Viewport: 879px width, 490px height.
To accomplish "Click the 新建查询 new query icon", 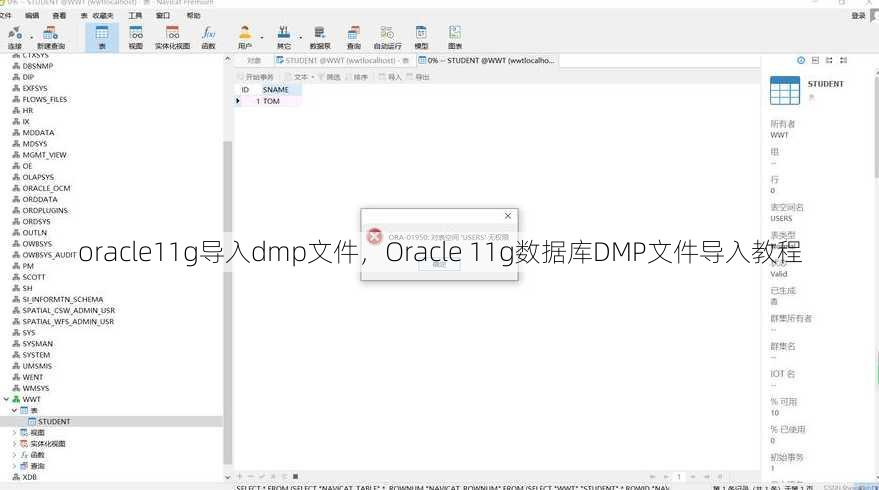I will (50, 38).
